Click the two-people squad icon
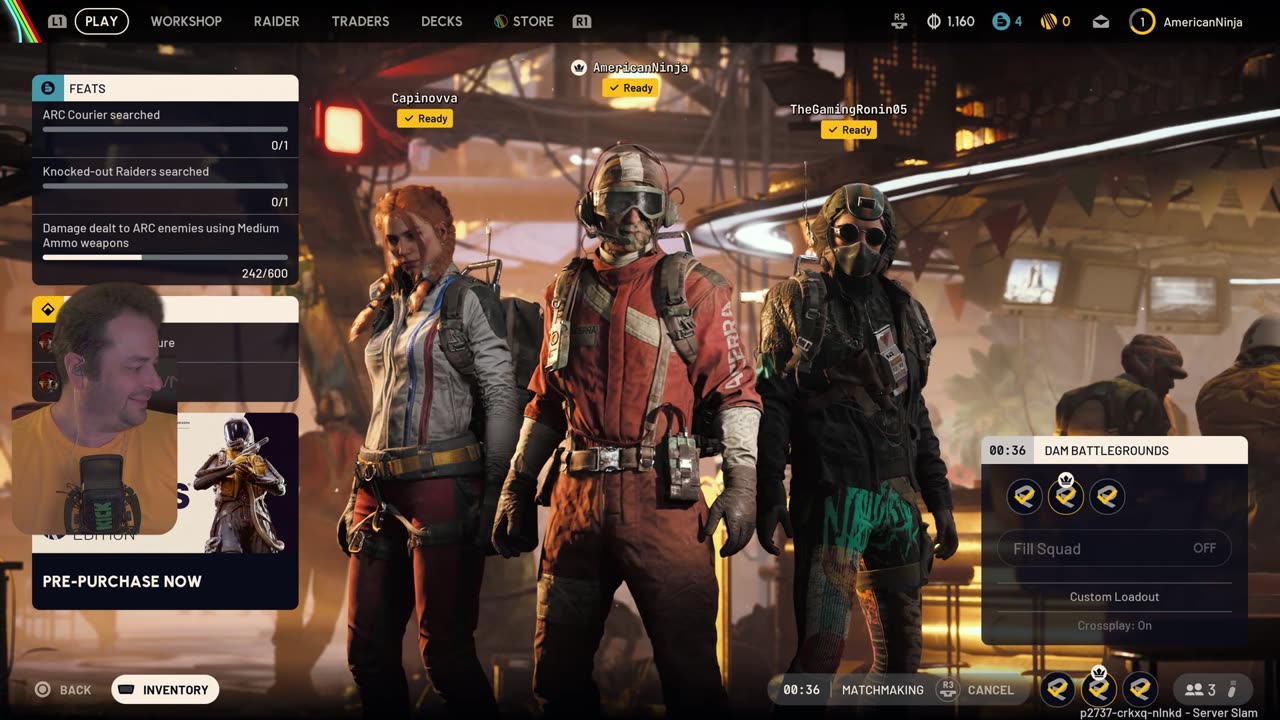 (1194, 689)
